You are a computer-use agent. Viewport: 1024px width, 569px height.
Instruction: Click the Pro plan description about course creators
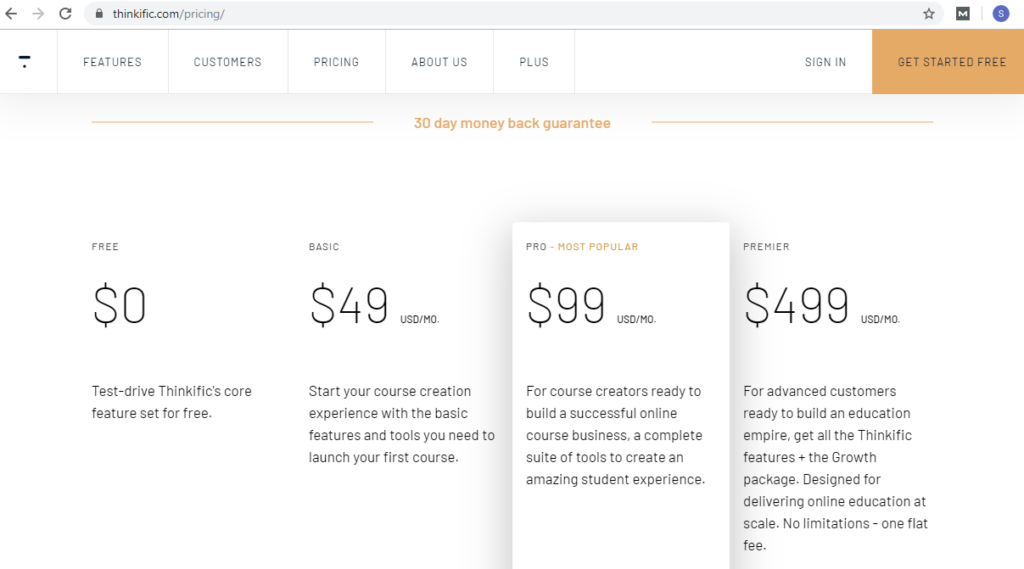616,435
